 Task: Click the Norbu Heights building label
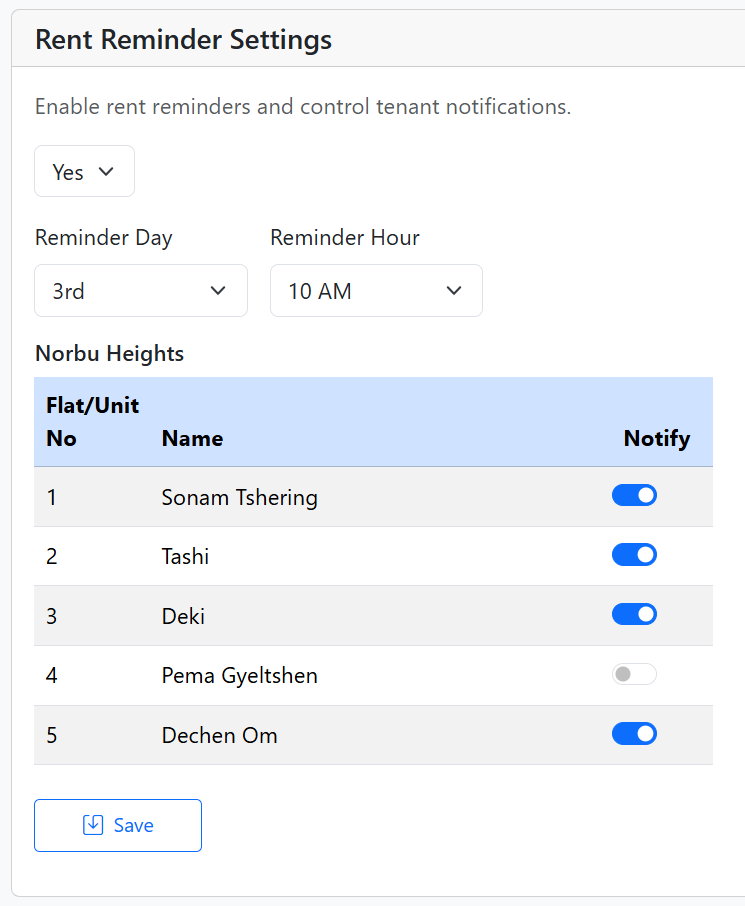pyautogui.click(x=109, y=353)
